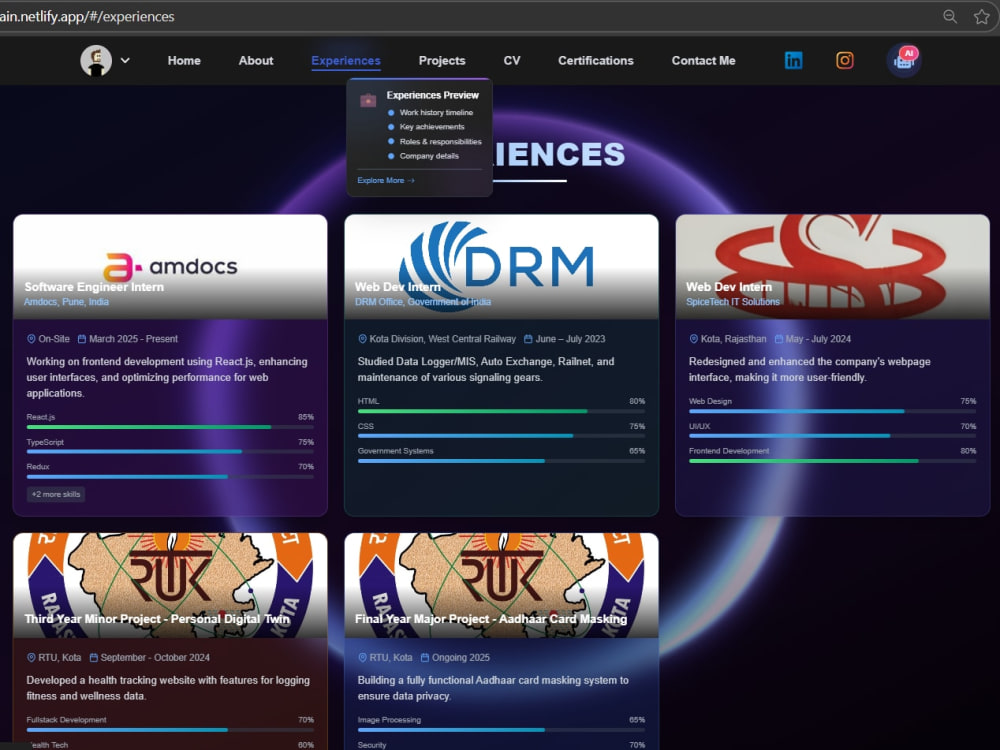This screenshot has width=1000, height=750.
Task: Click SpiceTech IT Solutions subtitle
Action: pyautogui.click(x=733, y=302)
